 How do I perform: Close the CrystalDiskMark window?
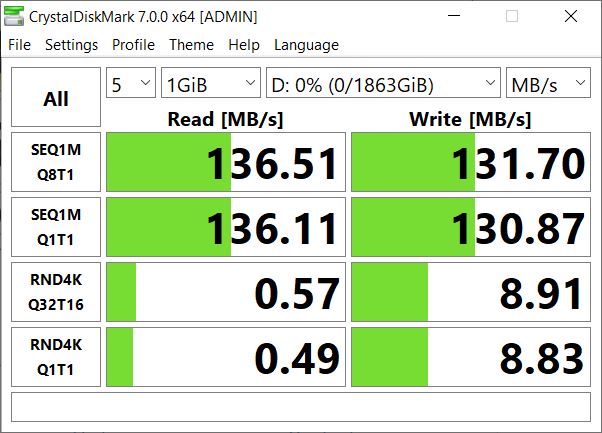pyautogui.click(x=571, y=16)
